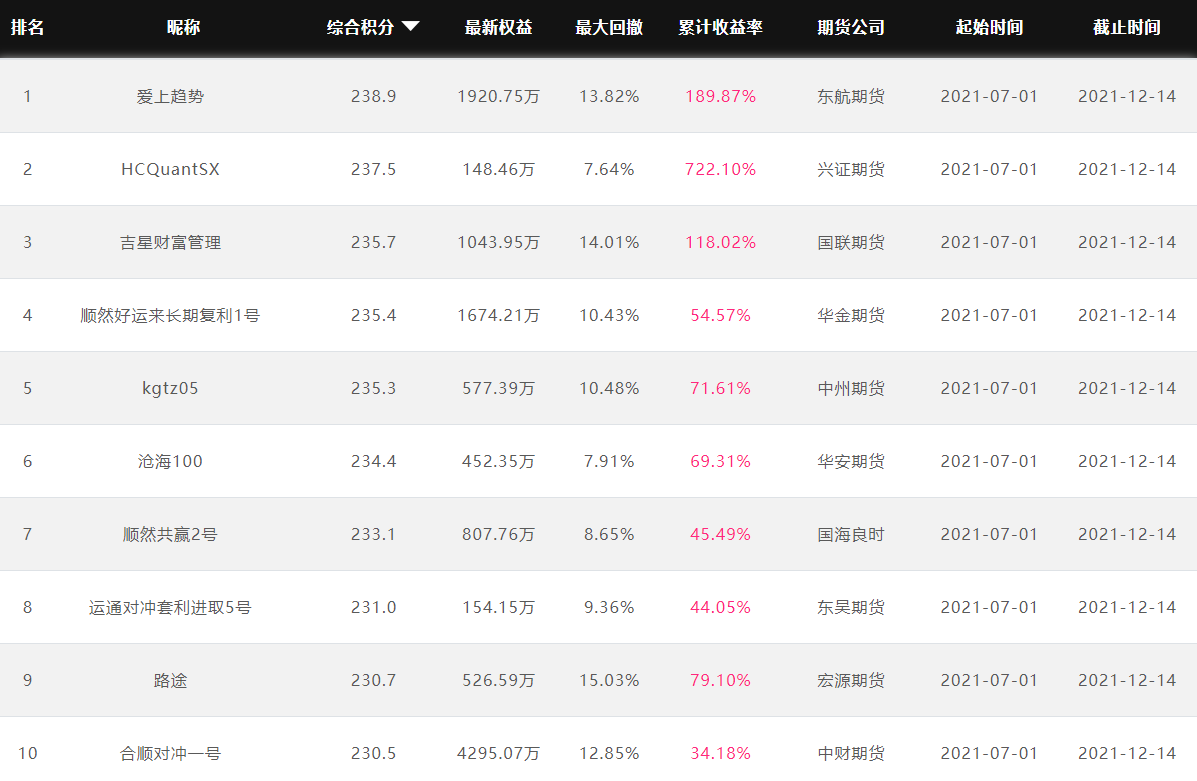Click score value 235.7
This screenshot has height=781, width=1197.
point(373,242)
